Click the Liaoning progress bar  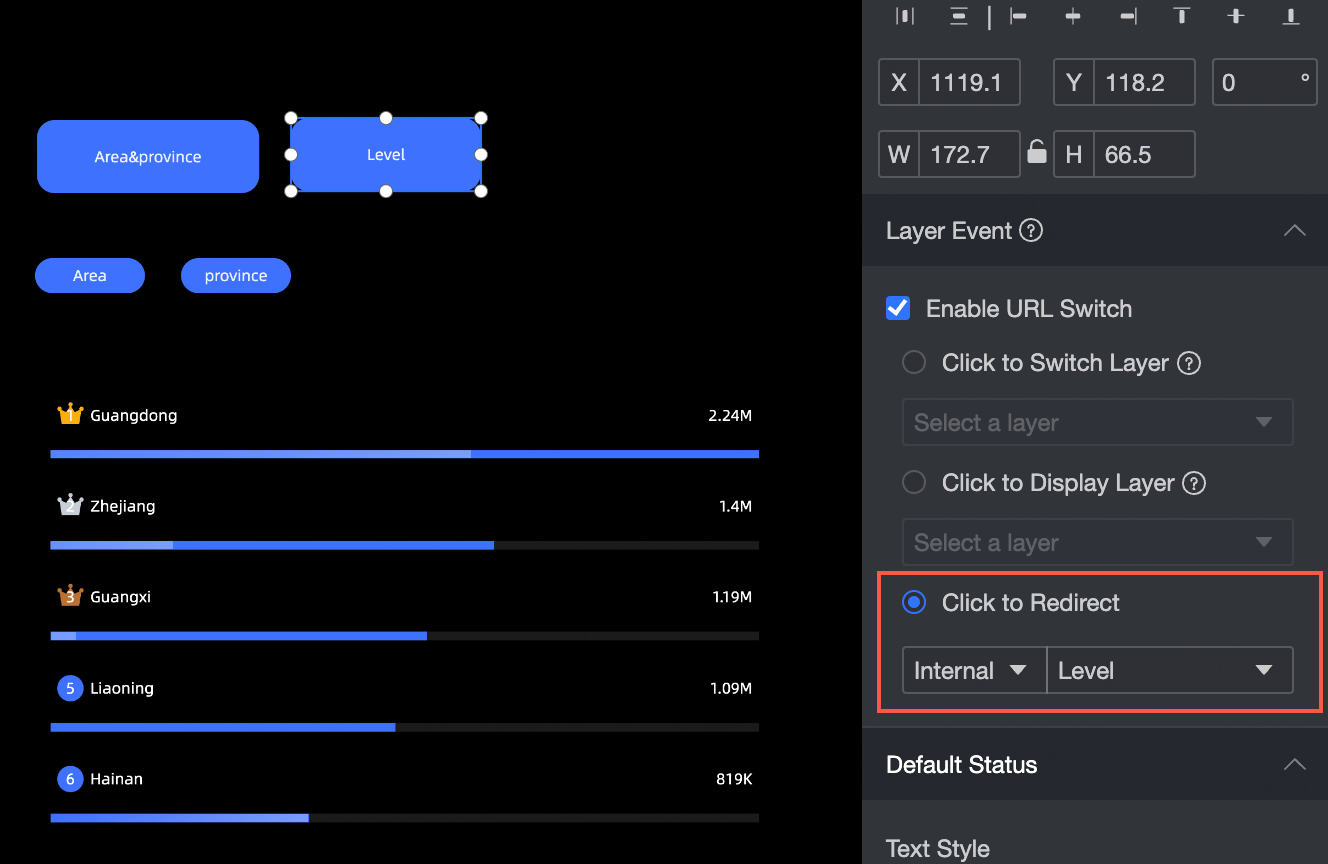(404, 727)
